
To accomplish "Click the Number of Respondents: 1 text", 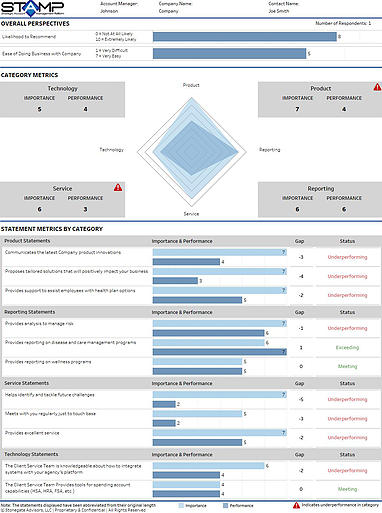I will tap(343, 23).
